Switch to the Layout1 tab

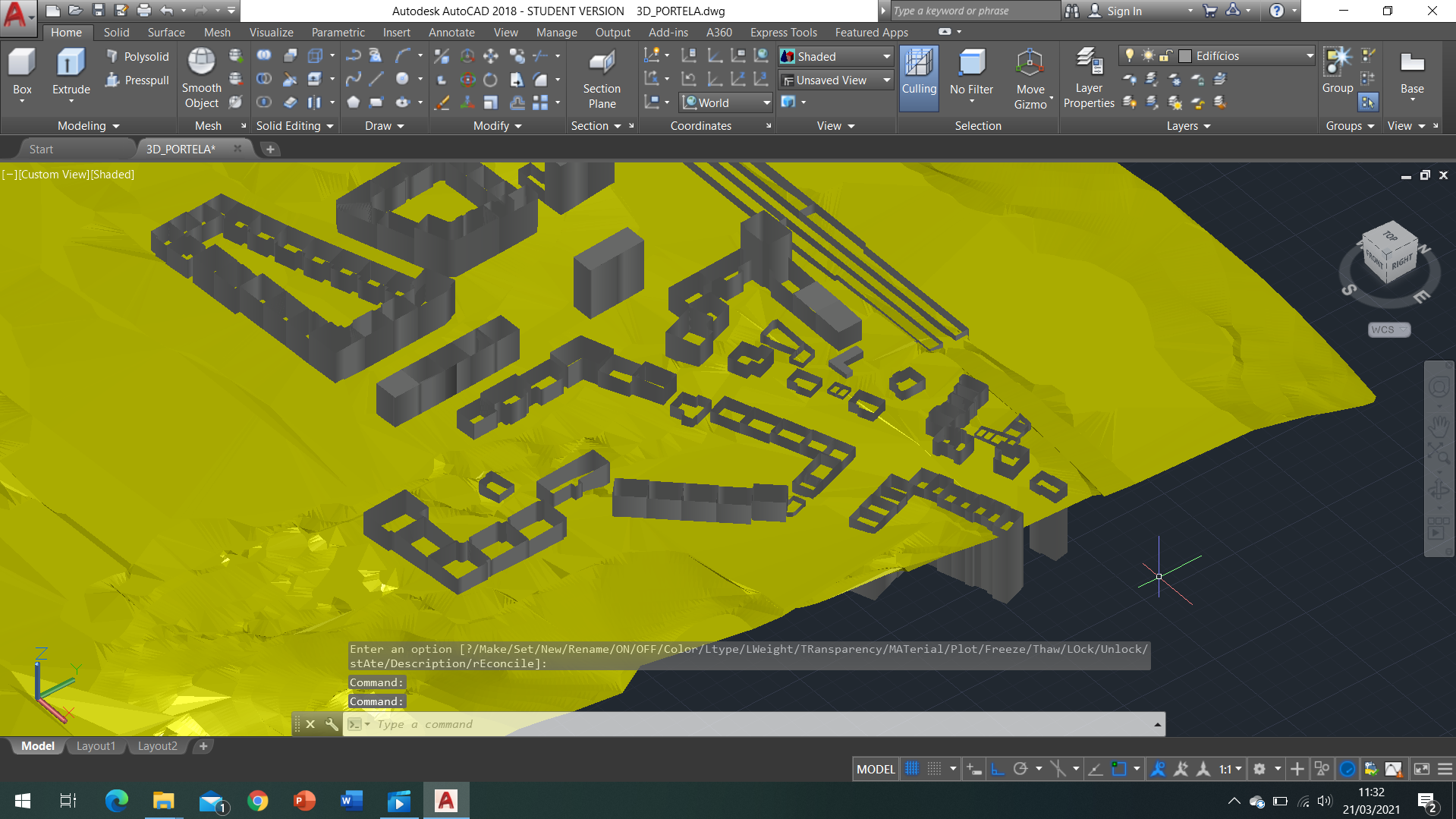click(96, 746)
